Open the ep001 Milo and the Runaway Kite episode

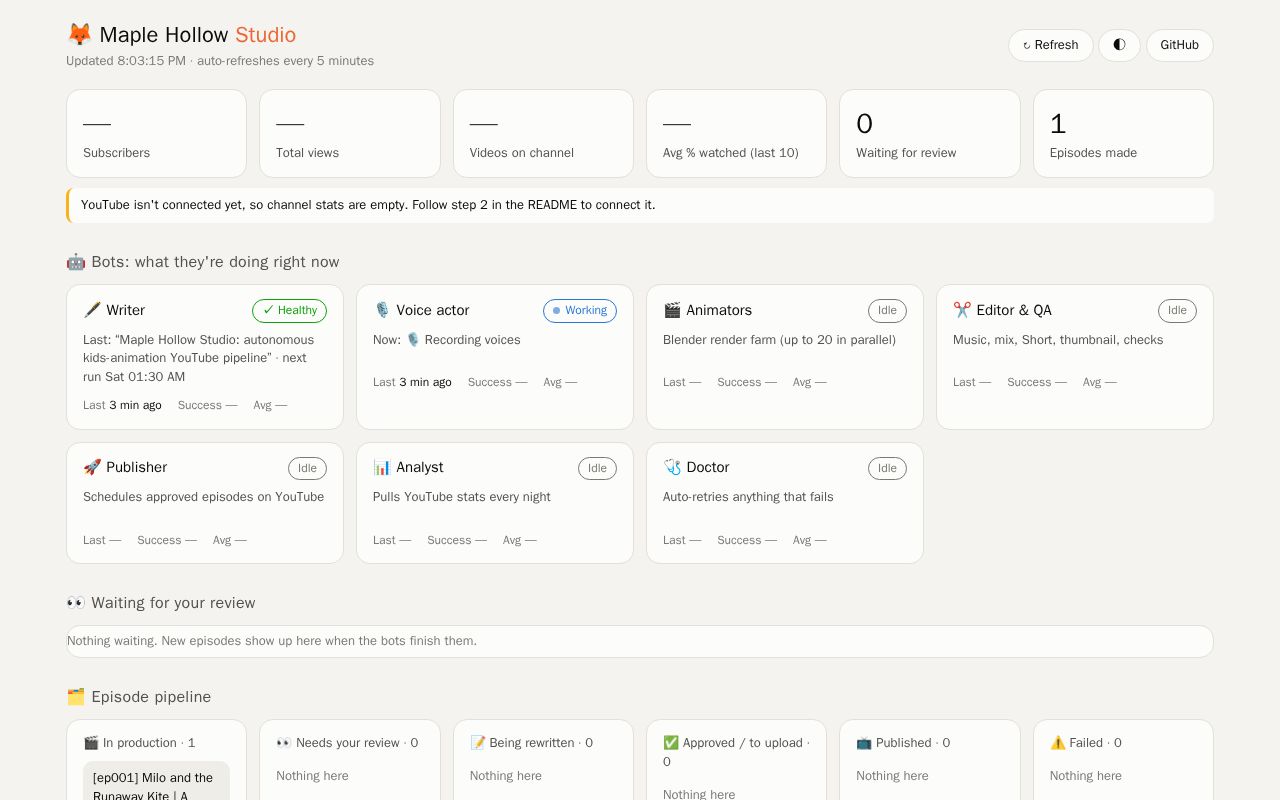coord(156,783)
